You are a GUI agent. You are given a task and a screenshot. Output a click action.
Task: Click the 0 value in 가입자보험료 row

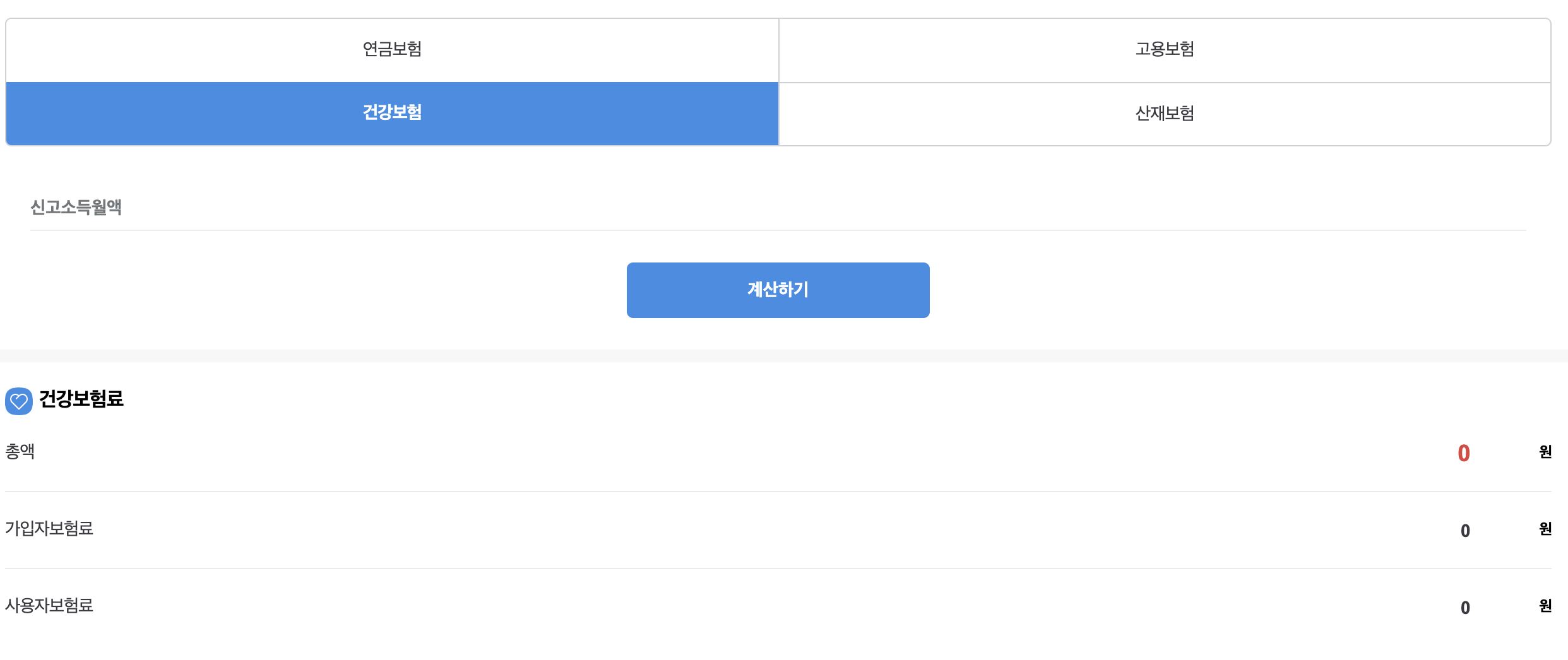(x=1465, y=529)
